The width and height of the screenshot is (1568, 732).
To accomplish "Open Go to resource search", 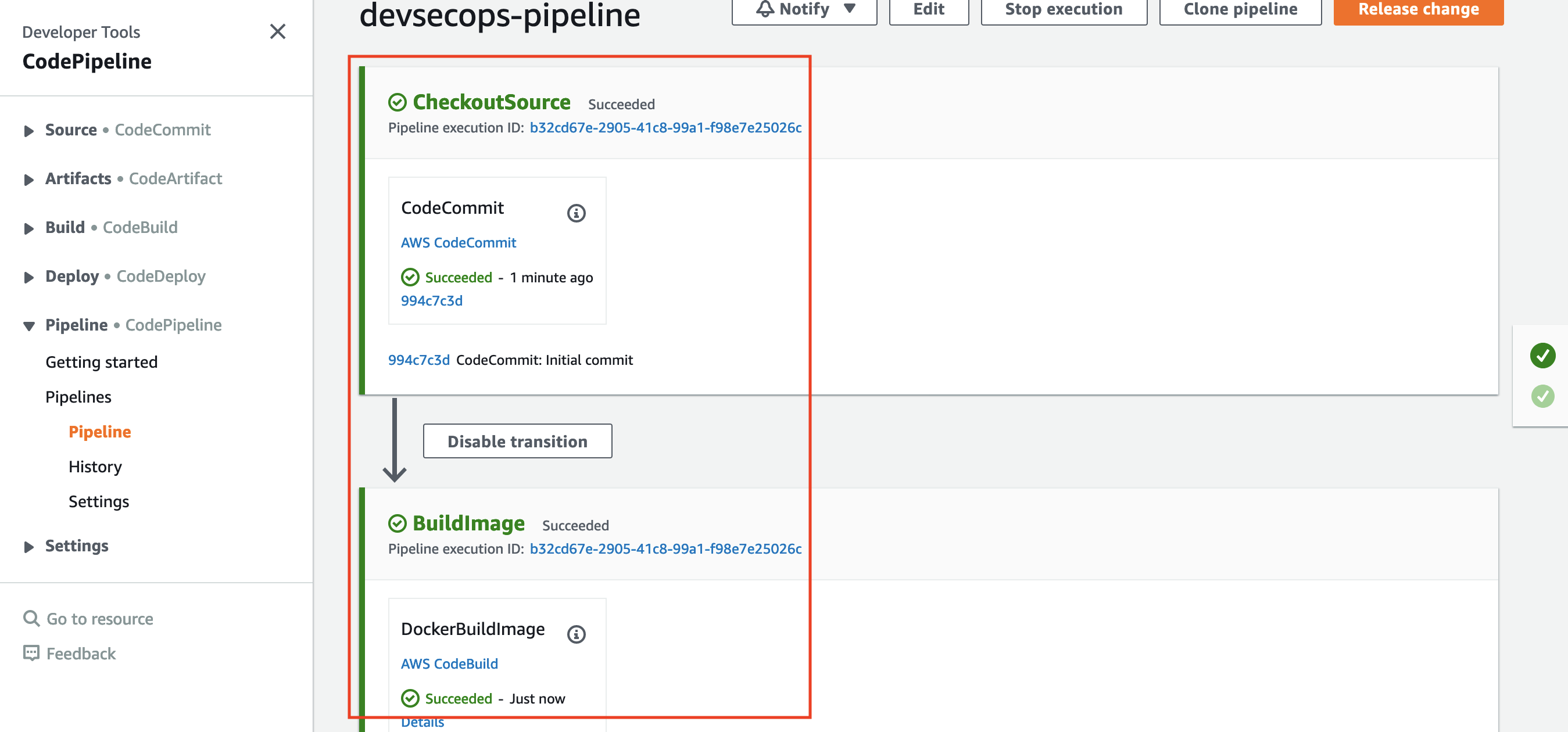I will [100, 618].
